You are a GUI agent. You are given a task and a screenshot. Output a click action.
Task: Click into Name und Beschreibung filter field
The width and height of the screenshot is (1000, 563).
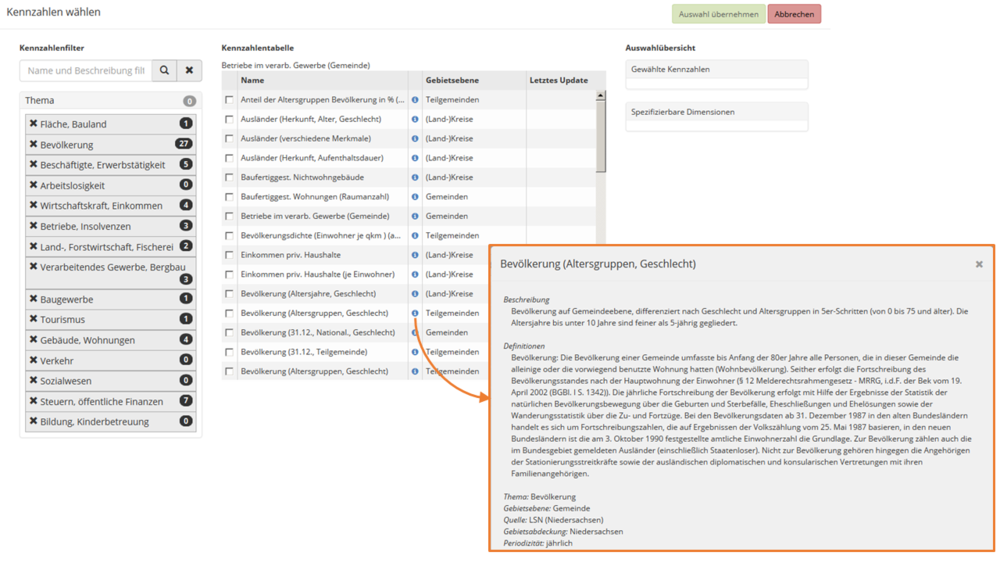point(86,71)
